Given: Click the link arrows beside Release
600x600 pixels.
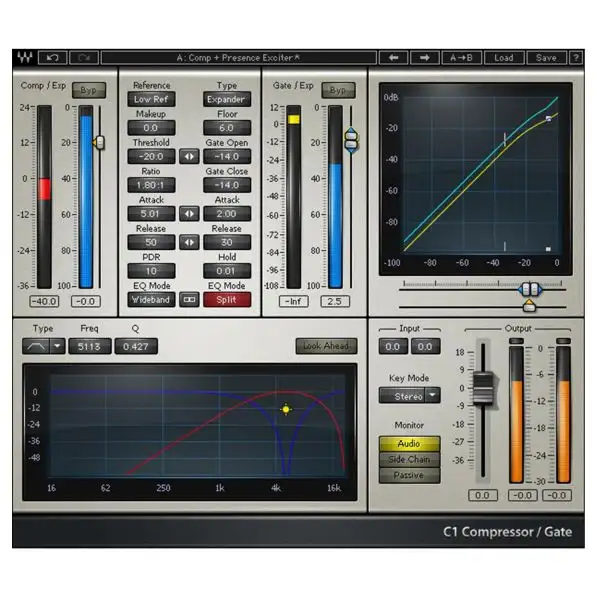Looking at the screenshot, I should tap(189, 243).
